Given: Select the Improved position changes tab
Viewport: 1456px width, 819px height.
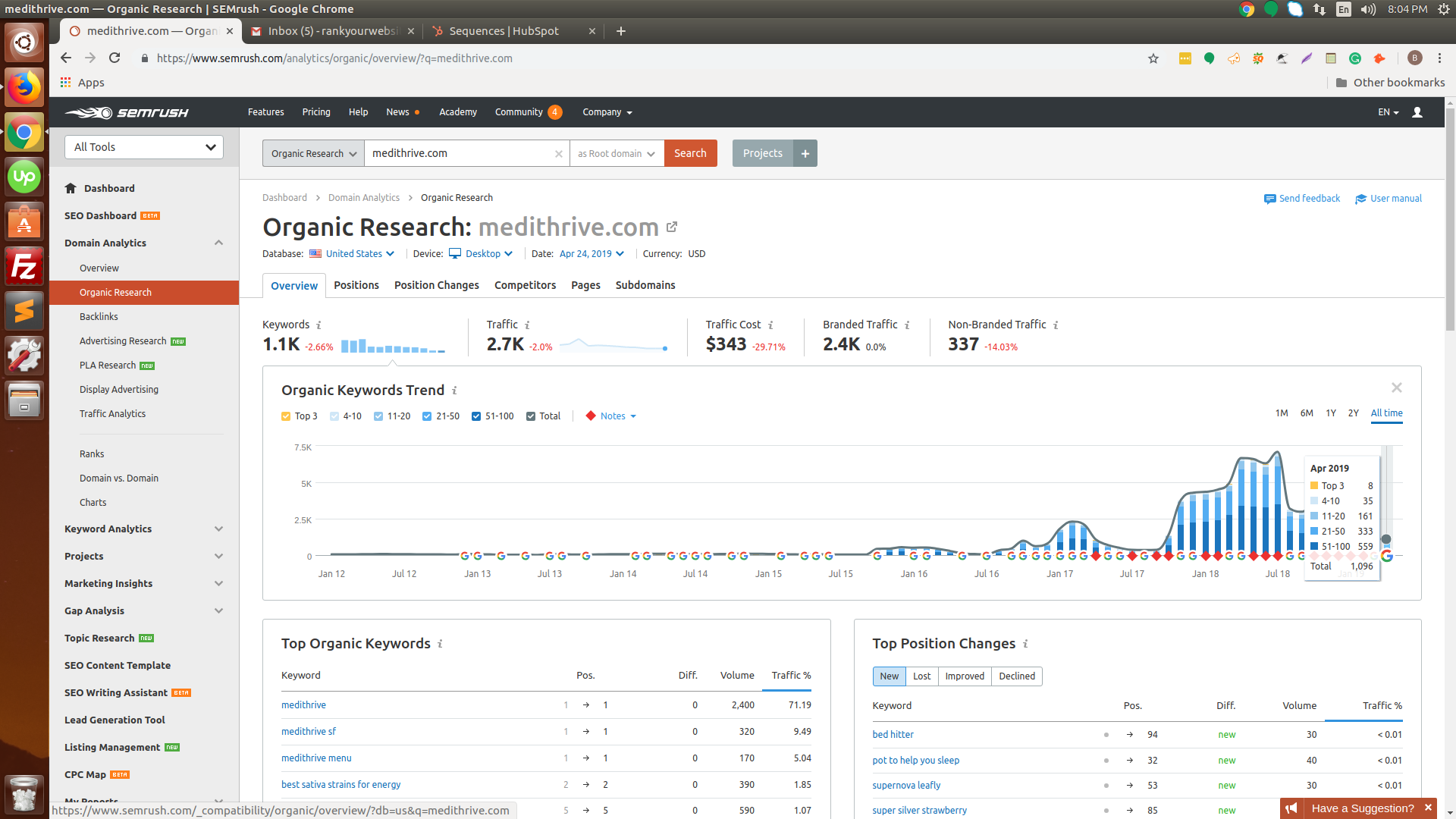Looking at the screenshot, I should pyautogui.click(x=965, y=676).
